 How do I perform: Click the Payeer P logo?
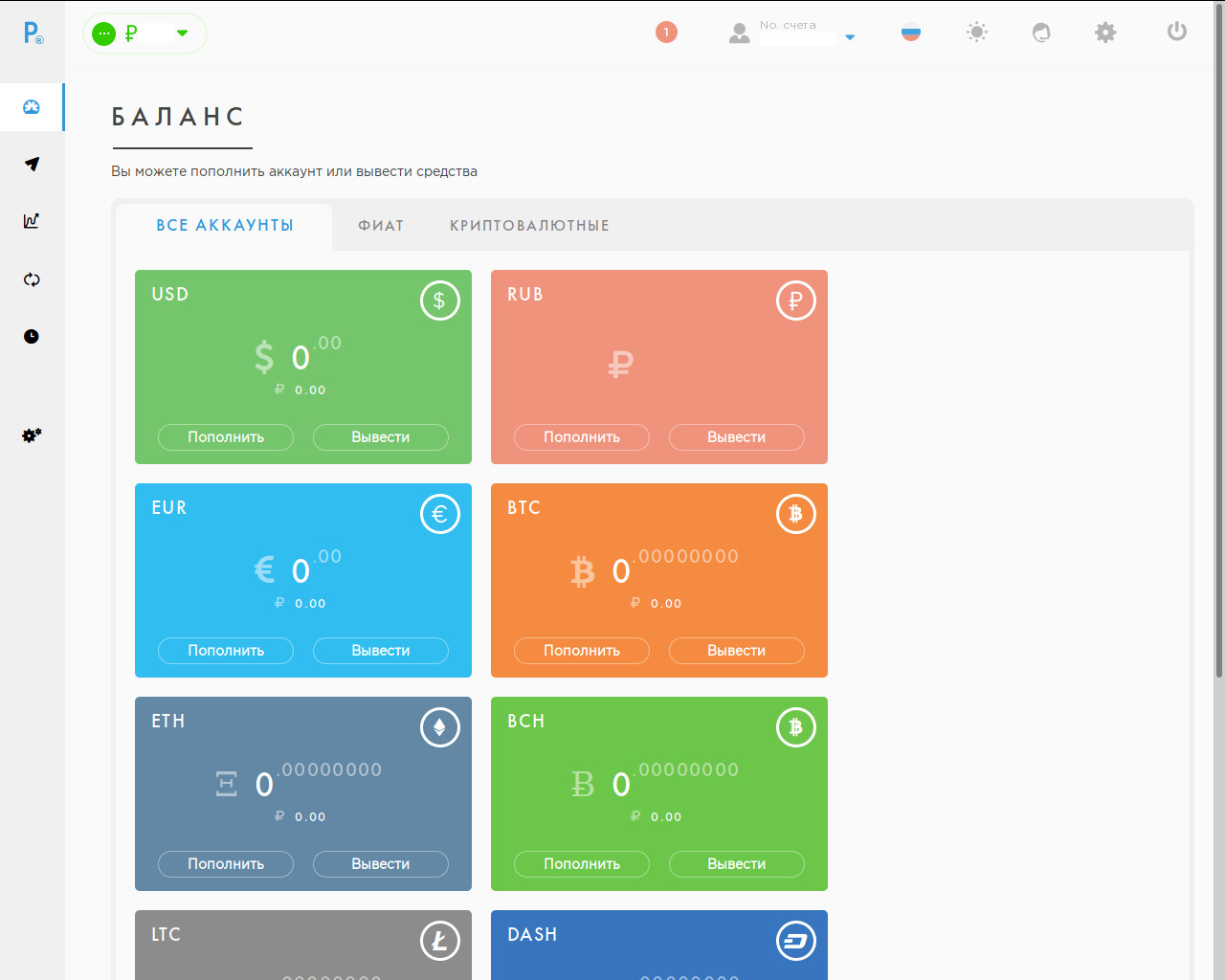click(x=33, y=33)
